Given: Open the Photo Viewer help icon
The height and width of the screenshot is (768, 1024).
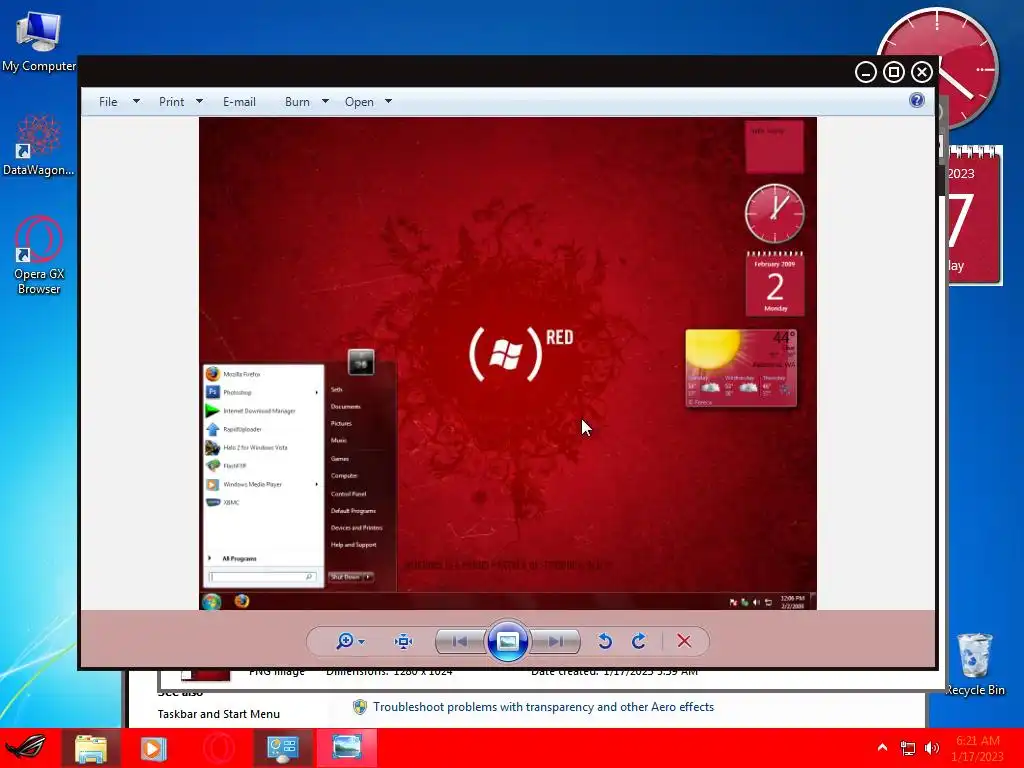Looking at the screenshot, I should (x=917, y=100).
